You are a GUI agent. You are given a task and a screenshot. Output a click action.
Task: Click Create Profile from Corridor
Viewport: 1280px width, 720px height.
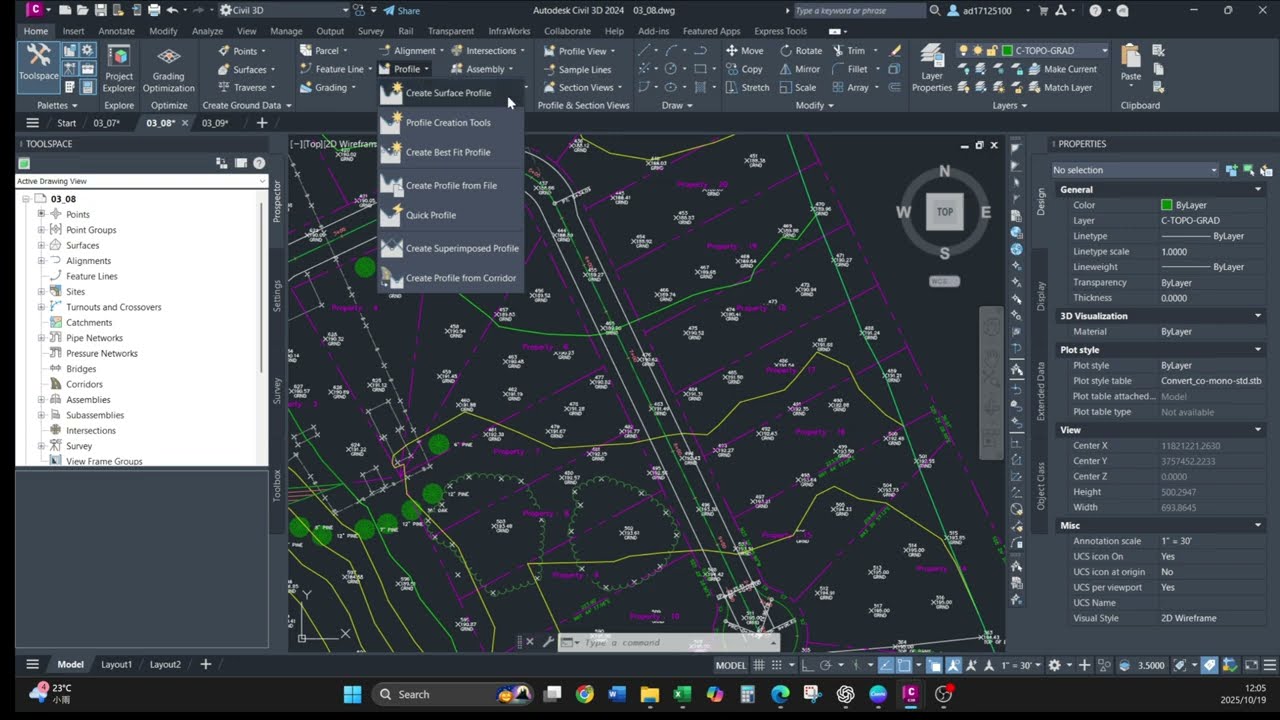coord(450,278)
